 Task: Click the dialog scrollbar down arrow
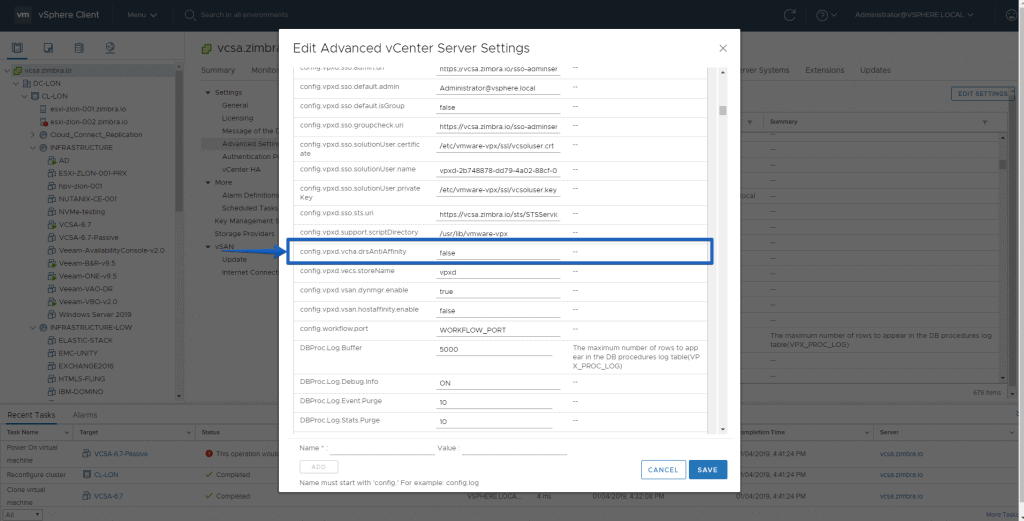pos(723,429)
